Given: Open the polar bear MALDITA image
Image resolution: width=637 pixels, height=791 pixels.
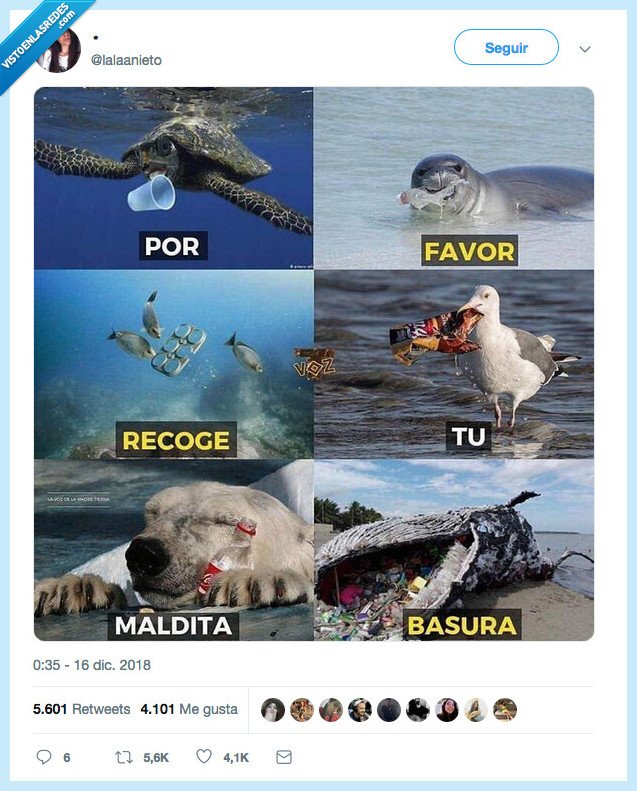Looking at the screenshot, I should [173, 550].
